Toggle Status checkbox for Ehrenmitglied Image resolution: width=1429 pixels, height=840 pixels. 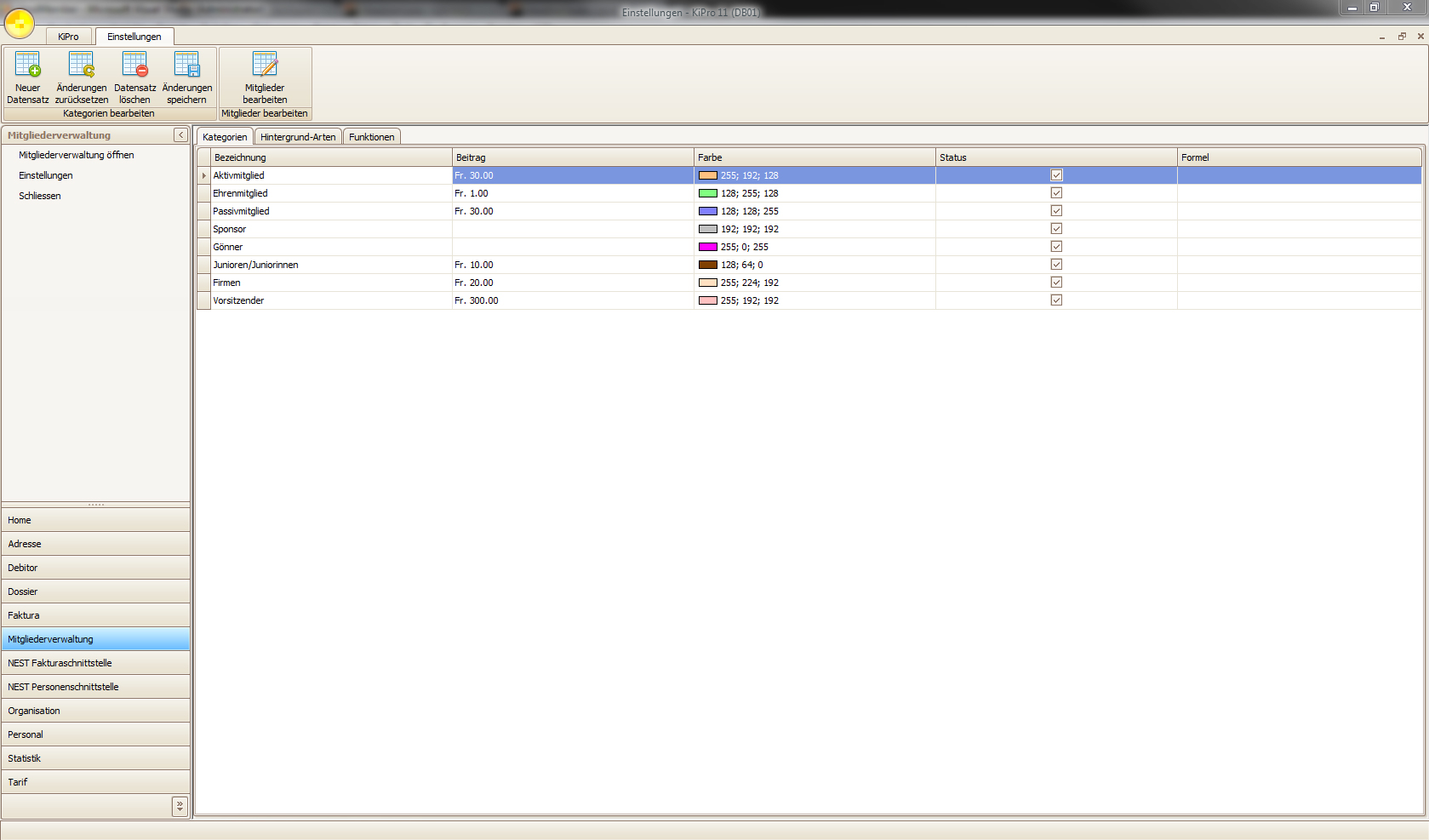click(x=1056, y=193)
